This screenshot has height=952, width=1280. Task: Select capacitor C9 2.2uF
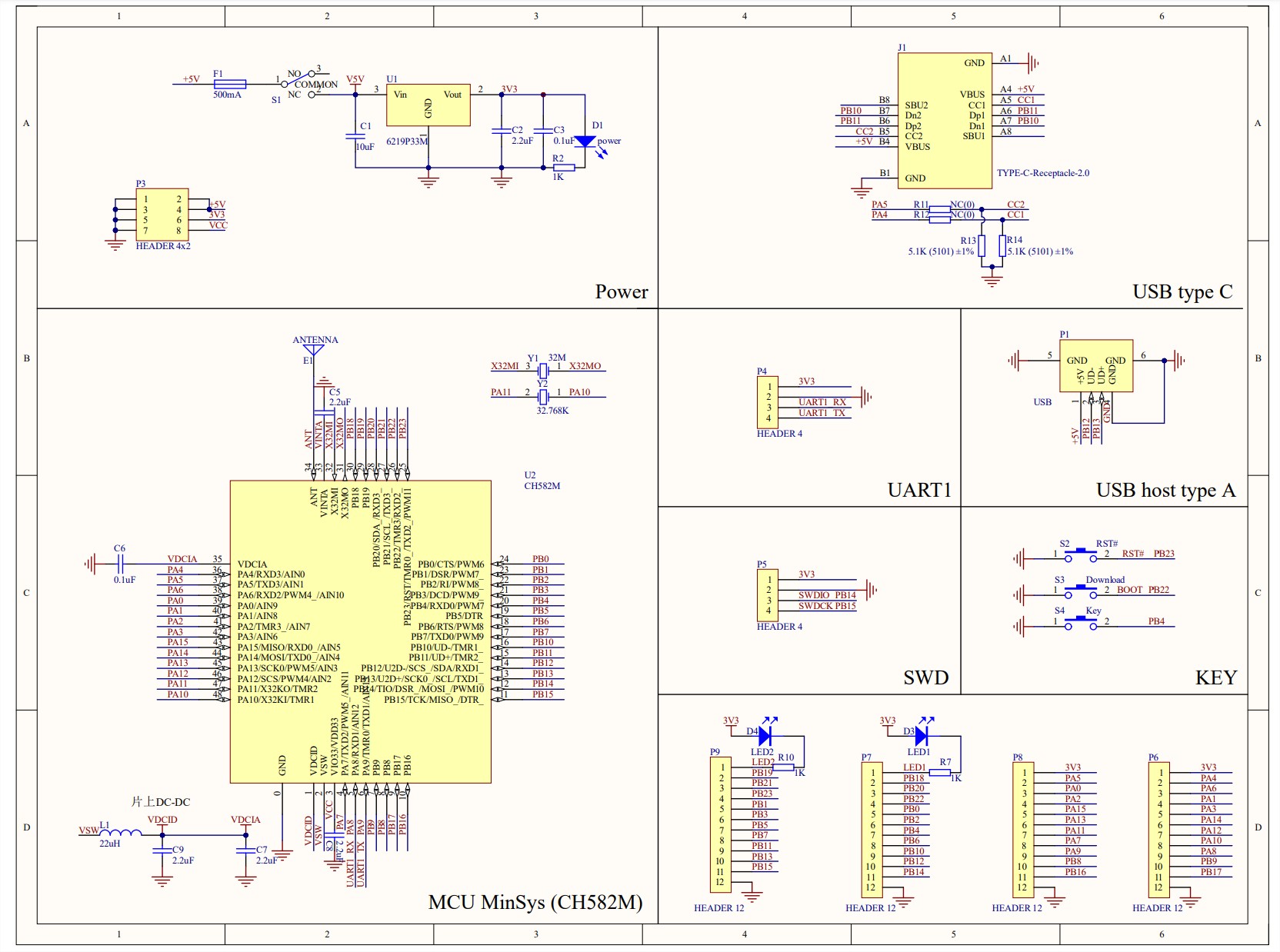162,850
